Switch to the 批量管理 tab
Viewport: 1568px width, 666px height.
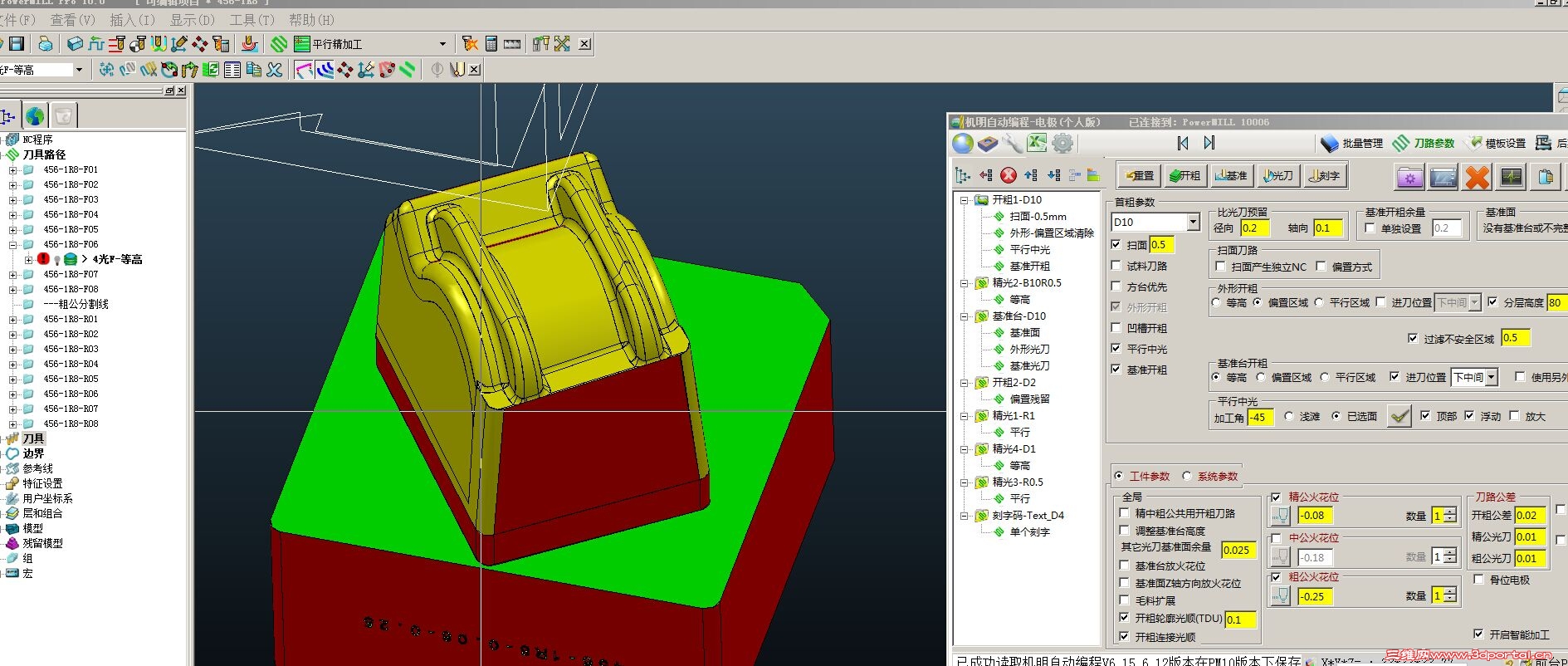[x=1351, y=143]
